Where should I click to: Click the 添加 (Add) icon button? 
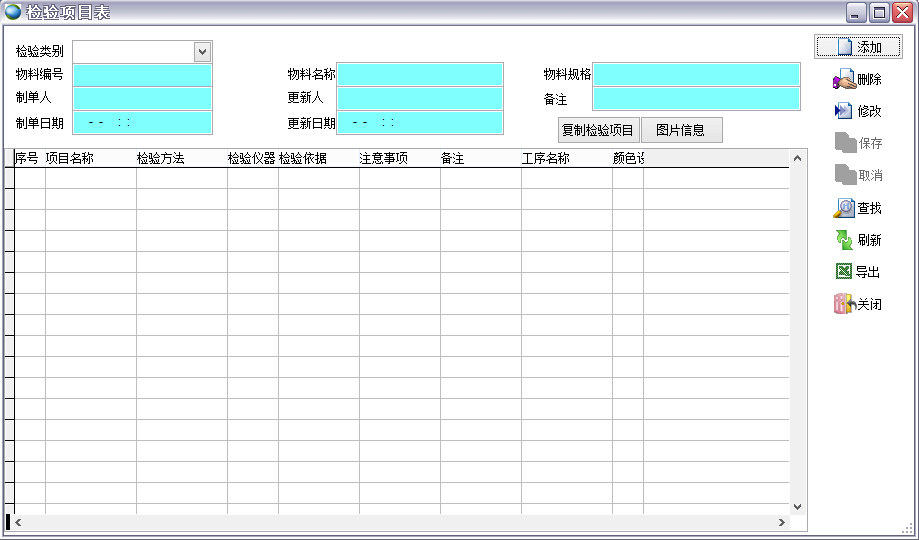(x=858, y=47)
